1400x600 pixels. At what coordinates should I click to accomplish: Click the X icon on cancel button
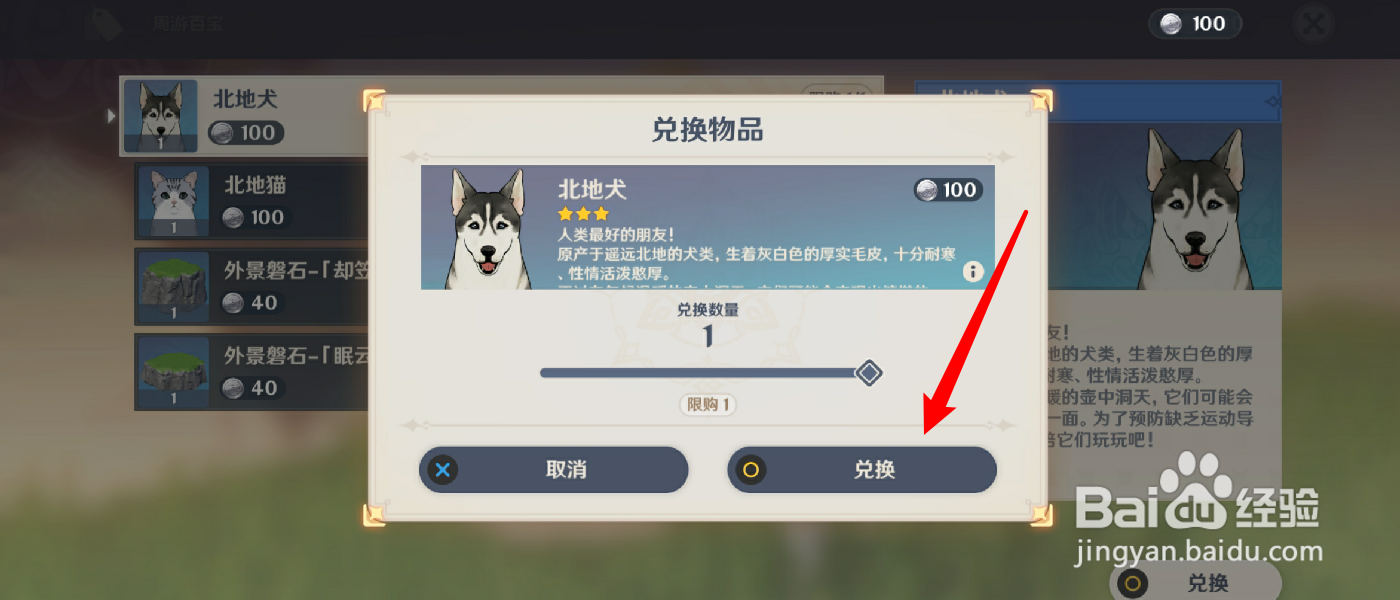point(443,469)
